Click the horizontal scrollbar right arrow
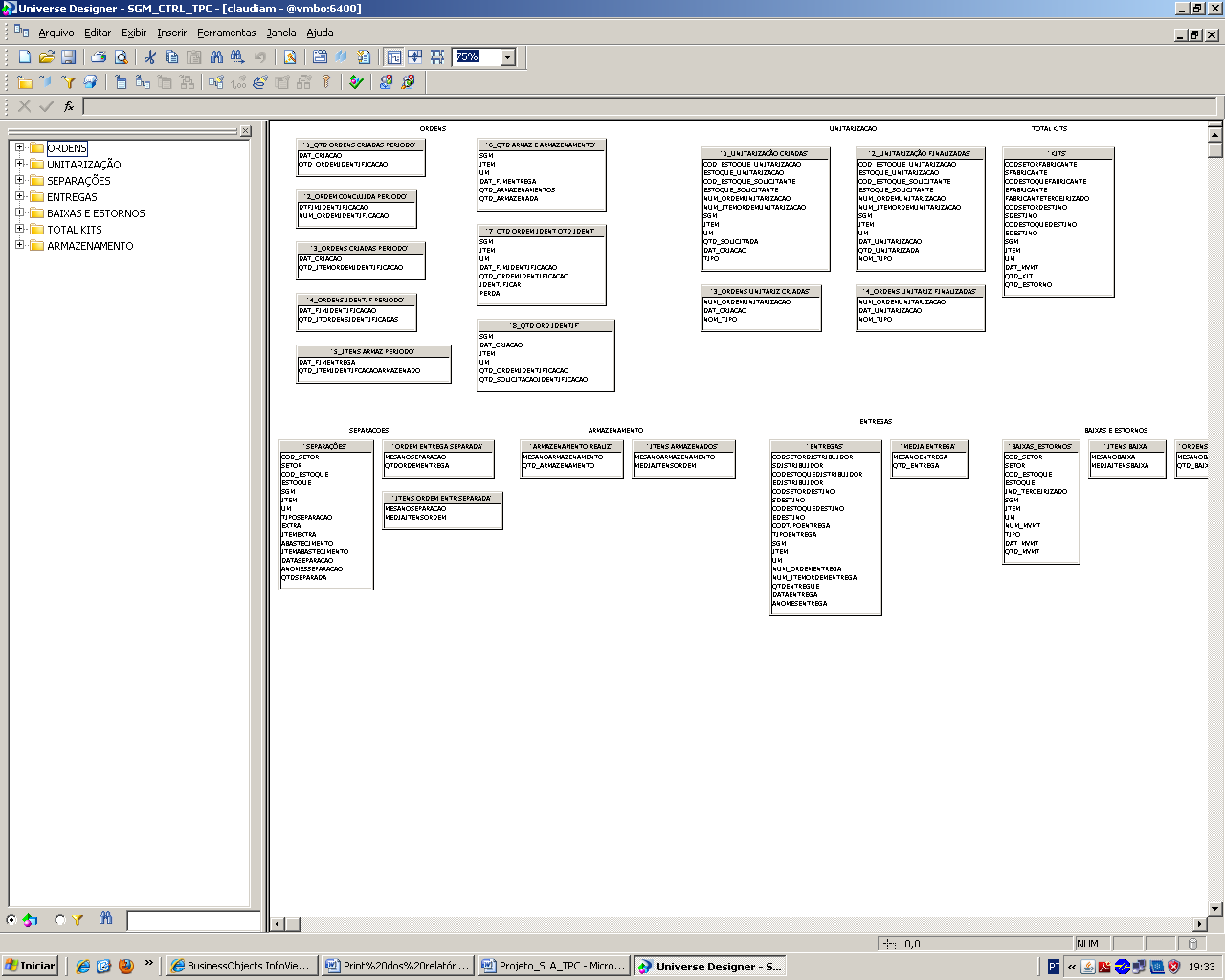 point(1200,924)
